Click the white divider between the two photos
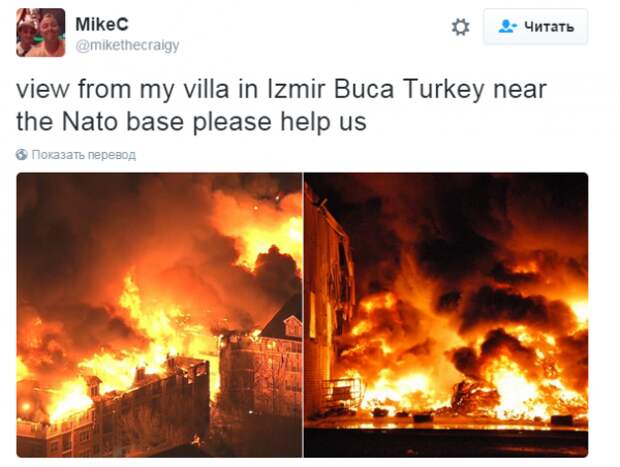 coord(303,315)
